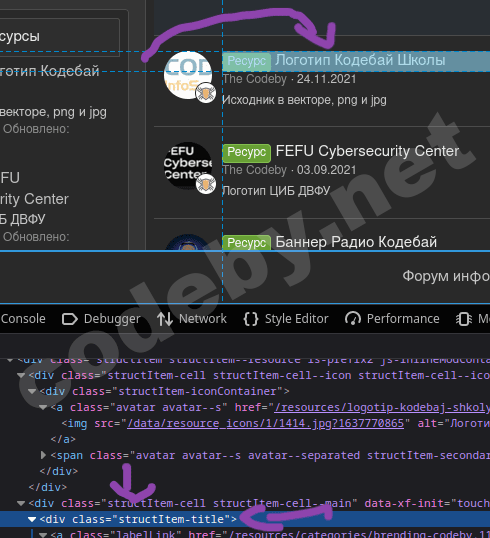Click the Исходник в векторе, png и jpg description

[304, 100]
